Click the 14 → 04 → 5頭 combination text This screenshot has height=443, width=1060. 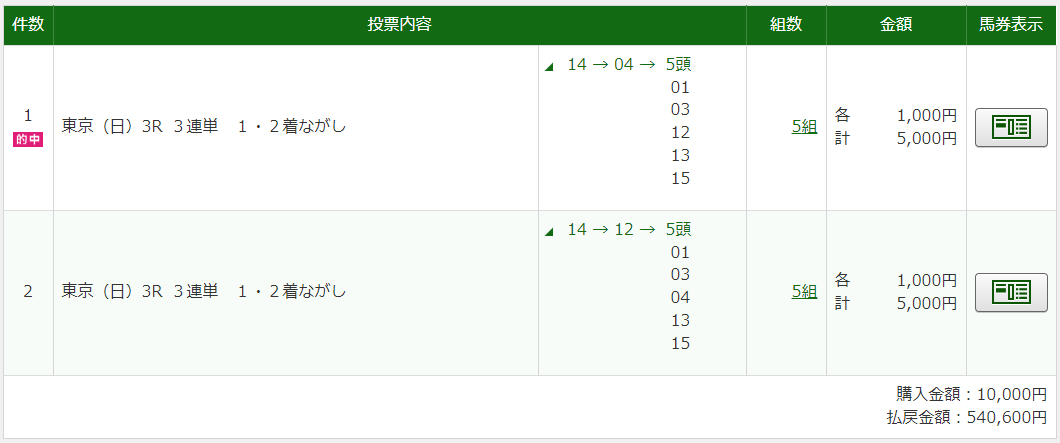629,64
